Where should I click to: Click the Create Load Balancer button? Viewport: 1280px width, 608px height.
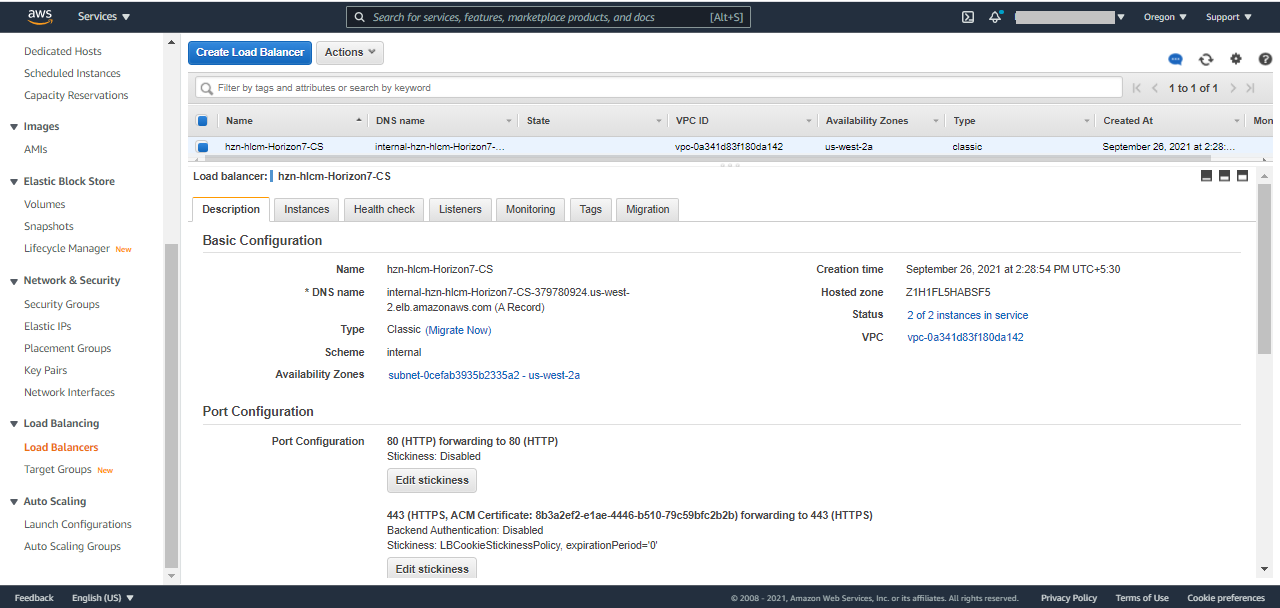(x=249, y=52)
